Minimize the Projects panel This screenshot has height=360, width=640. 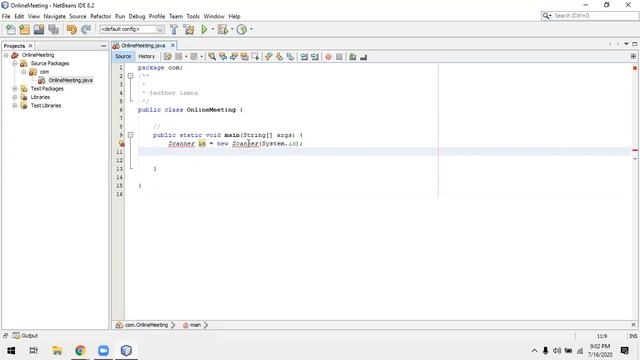(103, 46)
